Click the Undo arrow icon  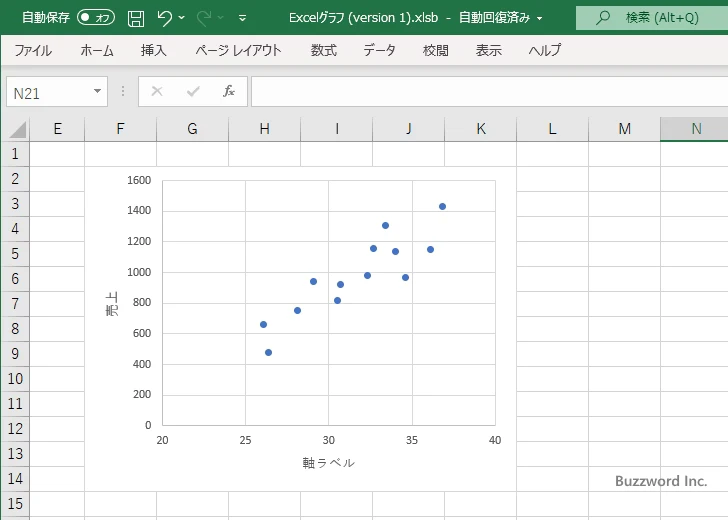pyautogui.click(x=164, y=18)
